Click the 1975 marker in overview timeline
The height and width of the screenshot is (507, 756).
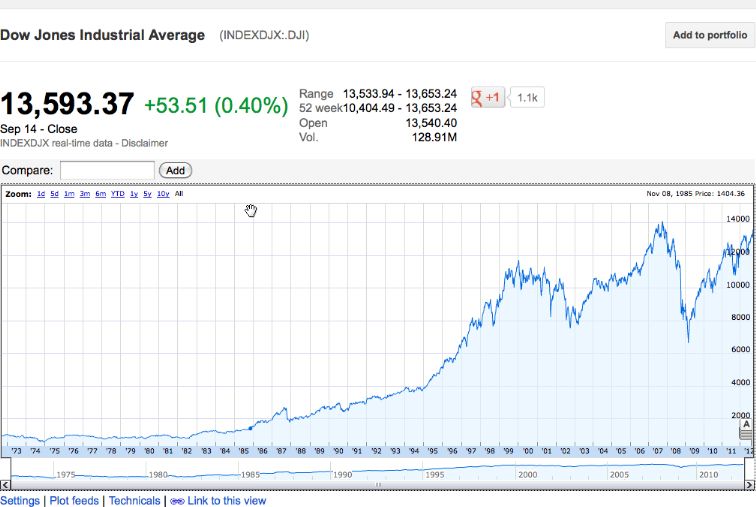(66, 475)
